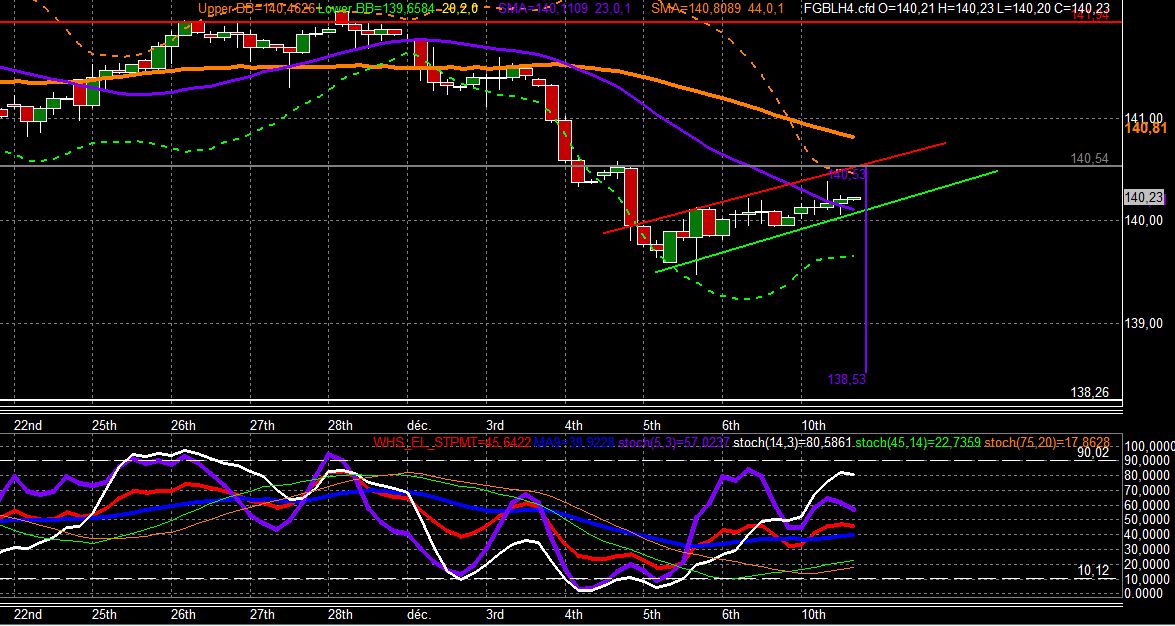Select the 138,26 price axis value

tap(1090, 392)
